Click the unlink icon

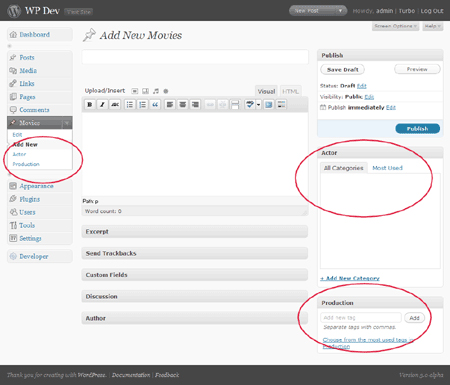223,105
